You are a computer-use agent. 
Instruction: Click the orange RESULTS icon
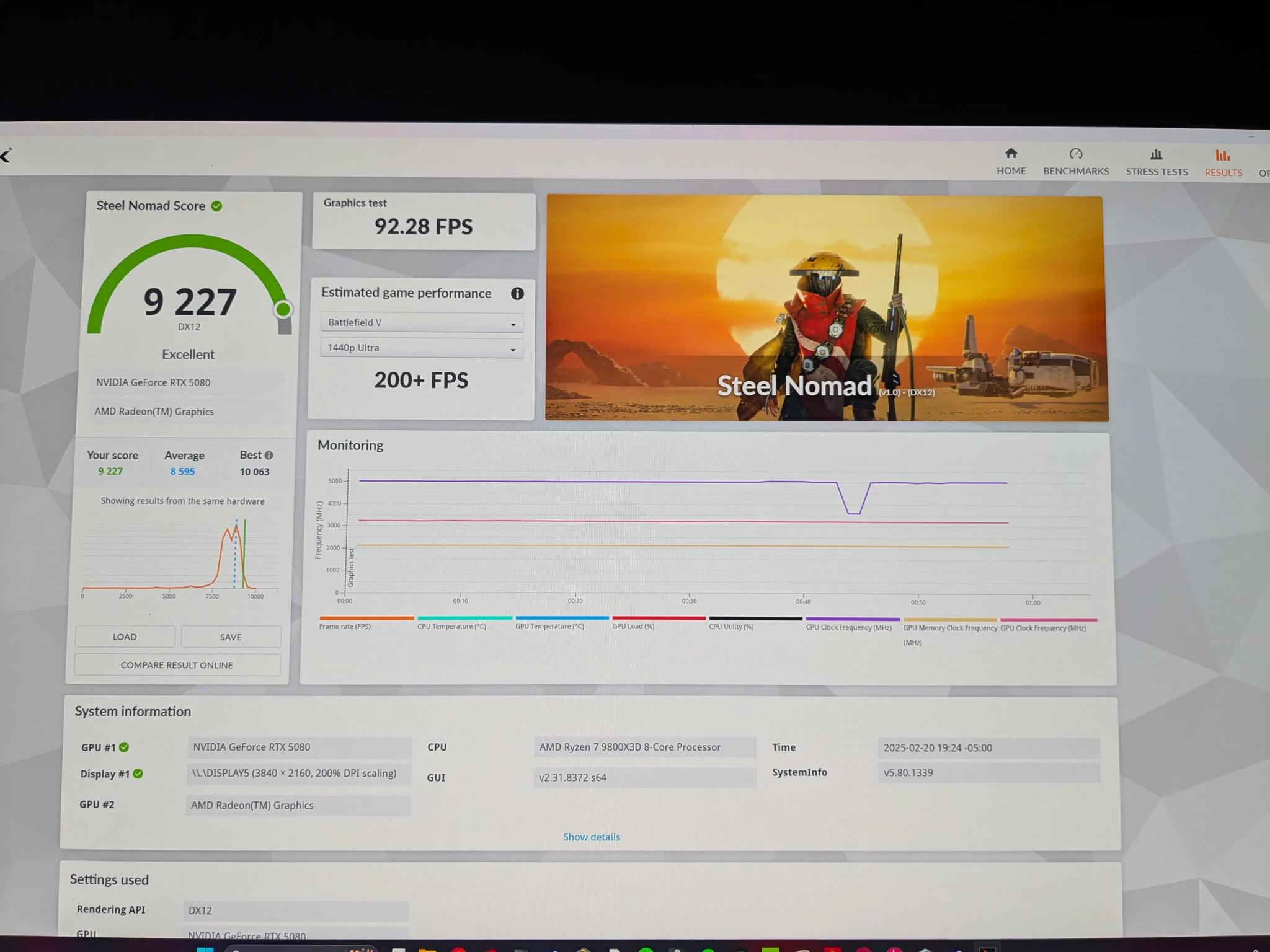tap(1222, 155)
